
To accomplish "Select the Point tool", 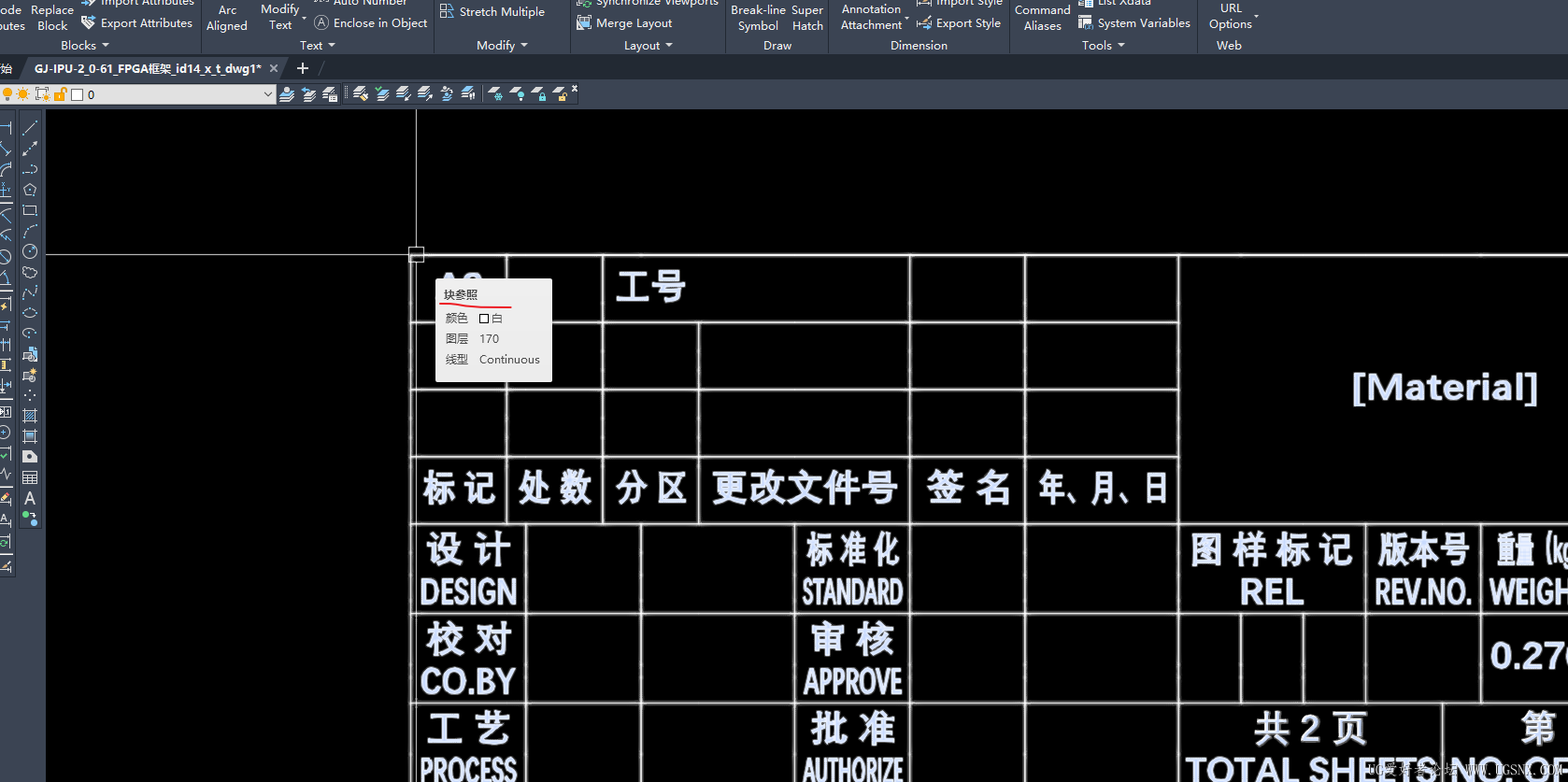I will pos(30,395).
